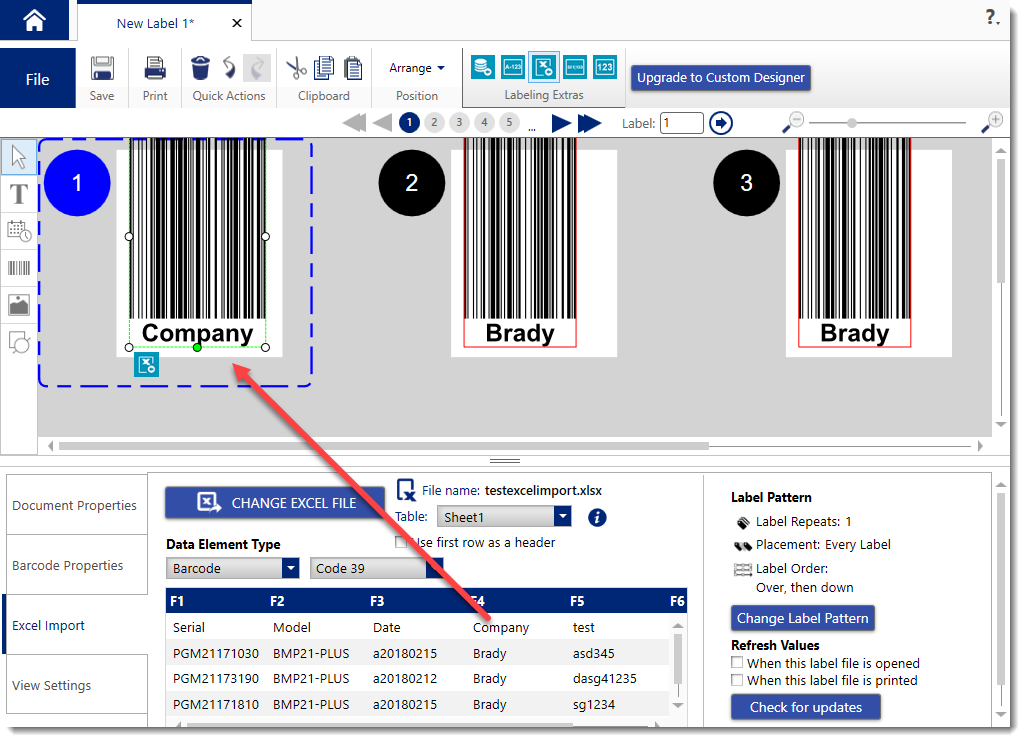Open the Data Element Type dropdown set to Barcode
This screenshot has height=742, width=1025.
(233, 568)
